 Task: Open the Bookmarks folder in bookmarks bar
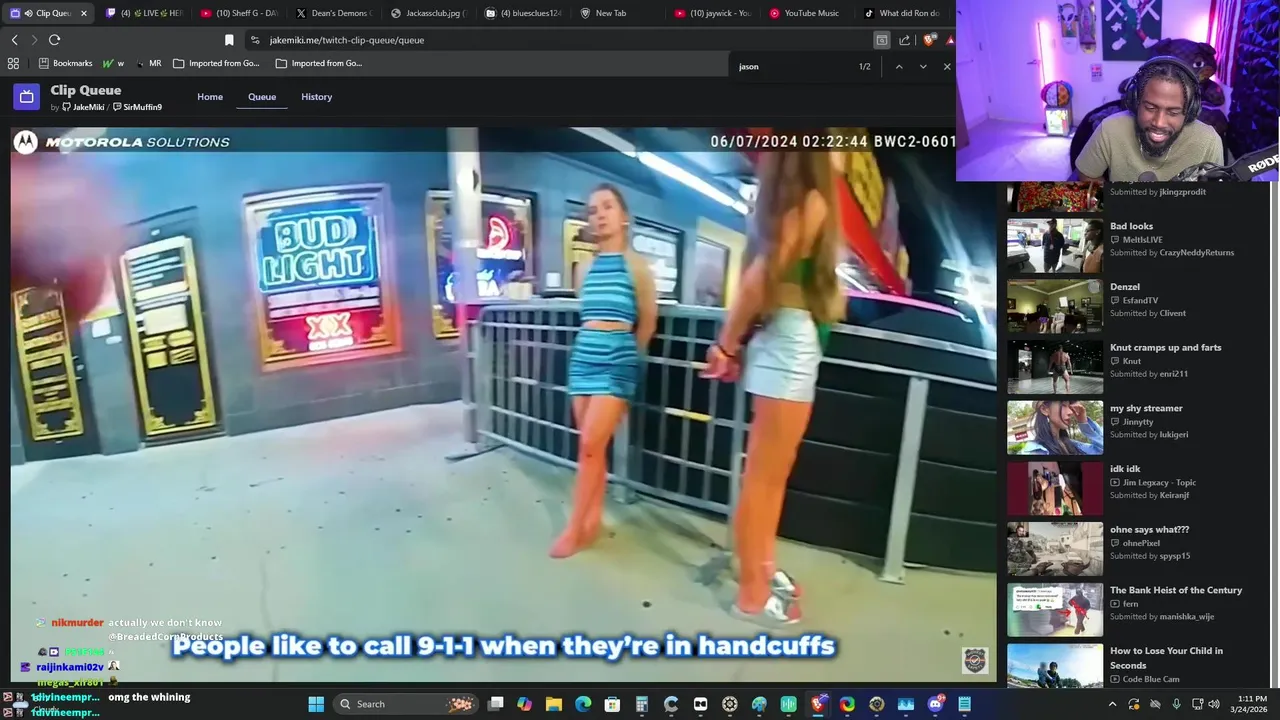[65, 63]
